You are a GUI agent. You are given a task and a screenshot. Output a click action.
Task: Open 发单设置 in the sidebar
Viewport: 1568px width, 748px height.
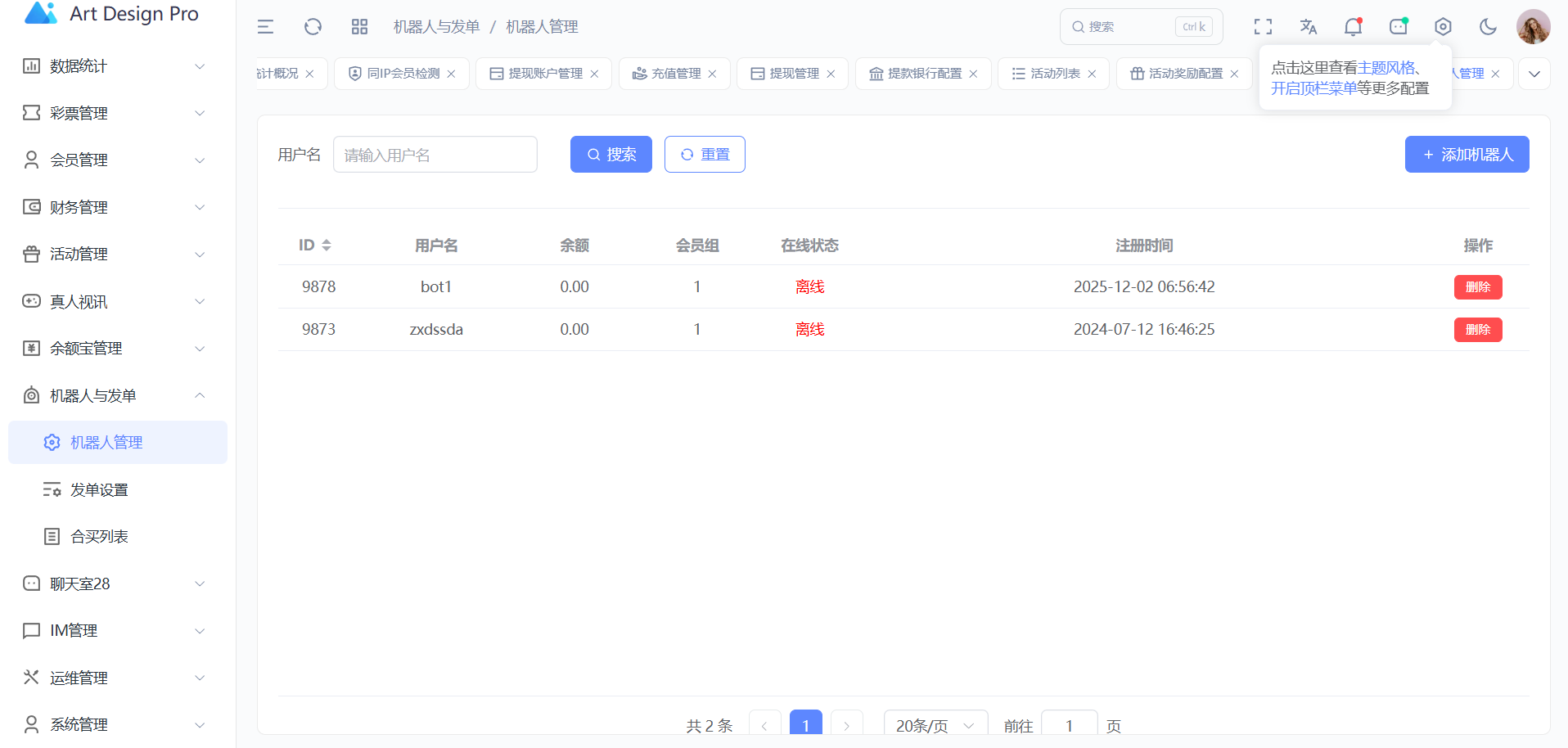99,490
